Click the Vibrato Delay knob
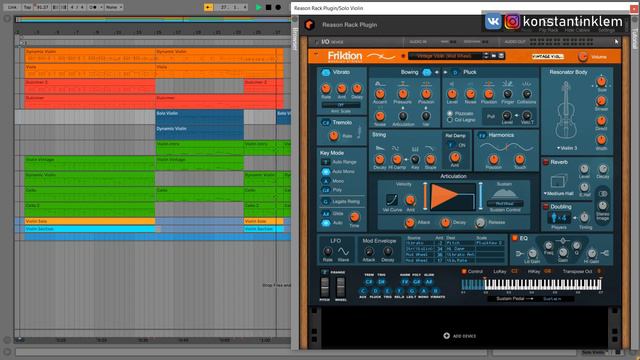Image resolution: width=640 pixels, height=360 pixels. 357,89
